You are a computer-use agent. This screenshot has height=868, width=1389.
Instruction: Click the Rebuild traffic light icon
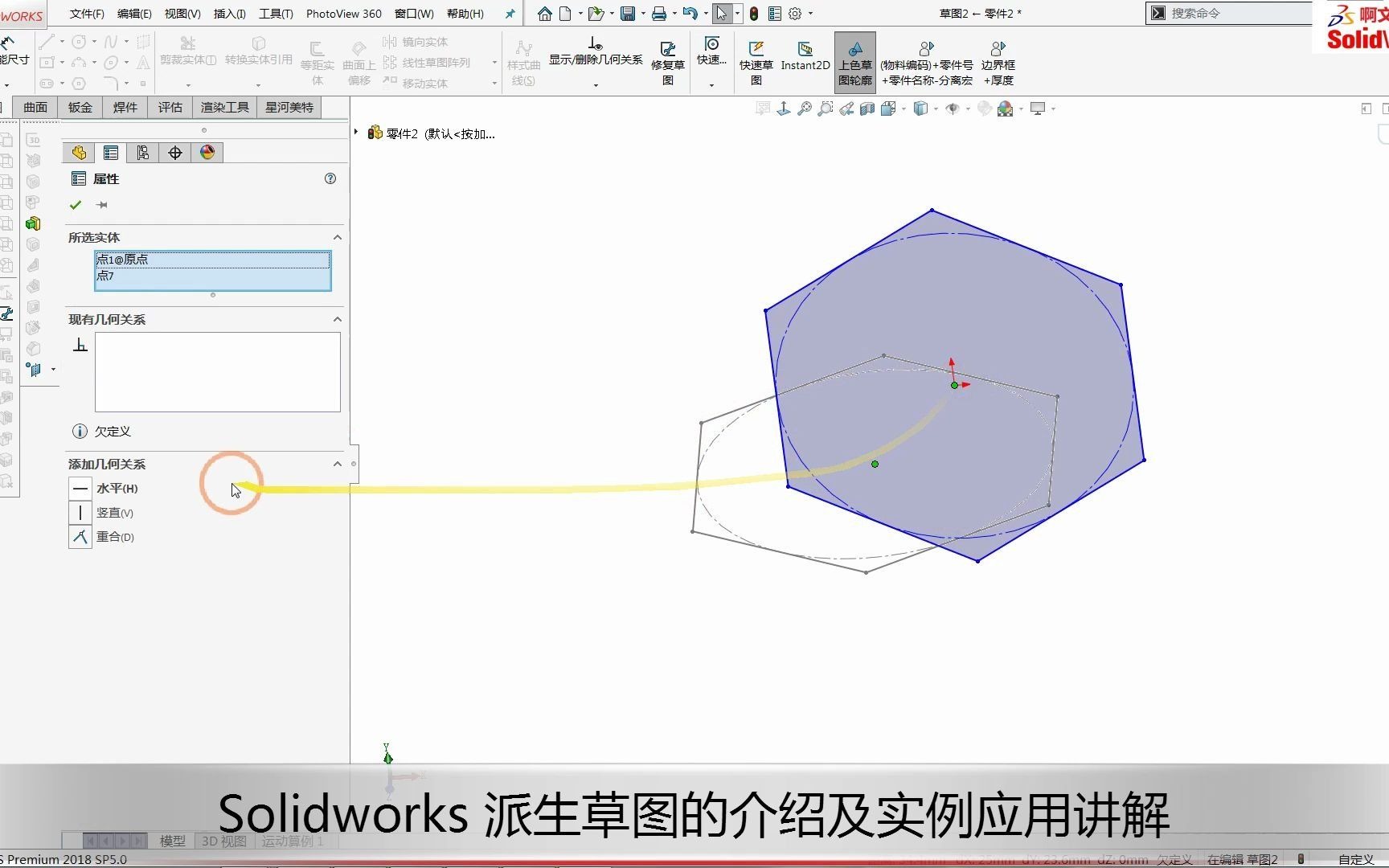[x=754, y=14]
